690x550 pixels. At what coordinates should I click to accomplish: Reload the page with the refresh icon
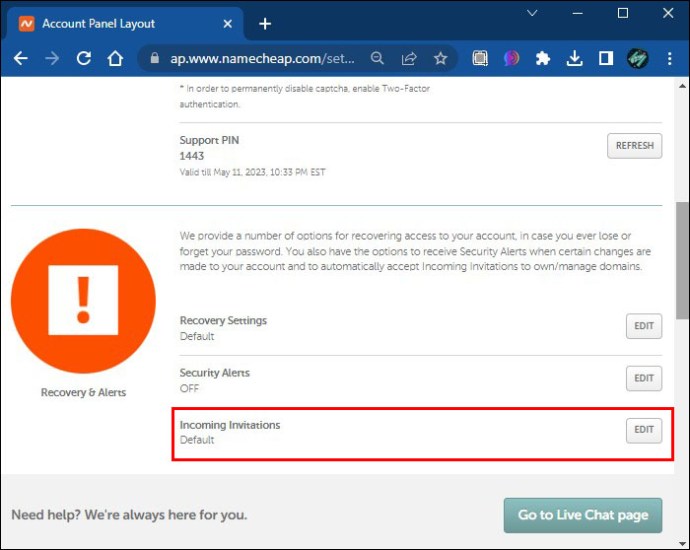[x=84, y=58]
